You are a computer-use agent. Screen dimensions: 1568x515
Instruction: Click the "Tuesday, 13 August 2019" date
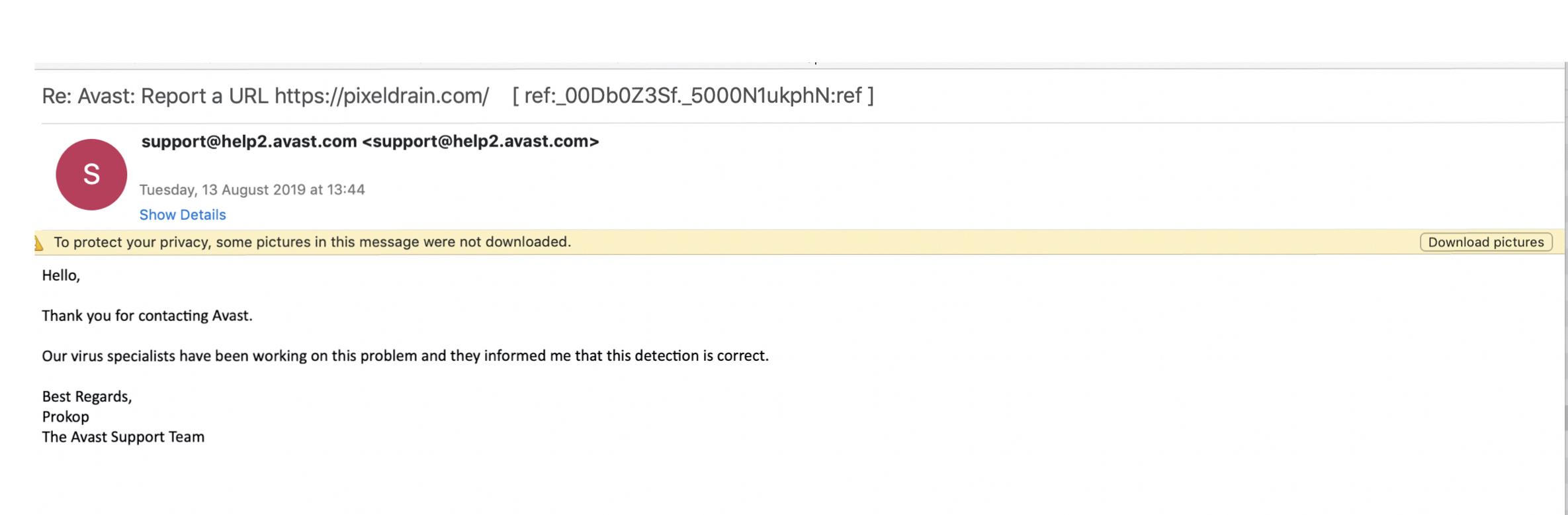pyautogui.click(x=222, y=190)
